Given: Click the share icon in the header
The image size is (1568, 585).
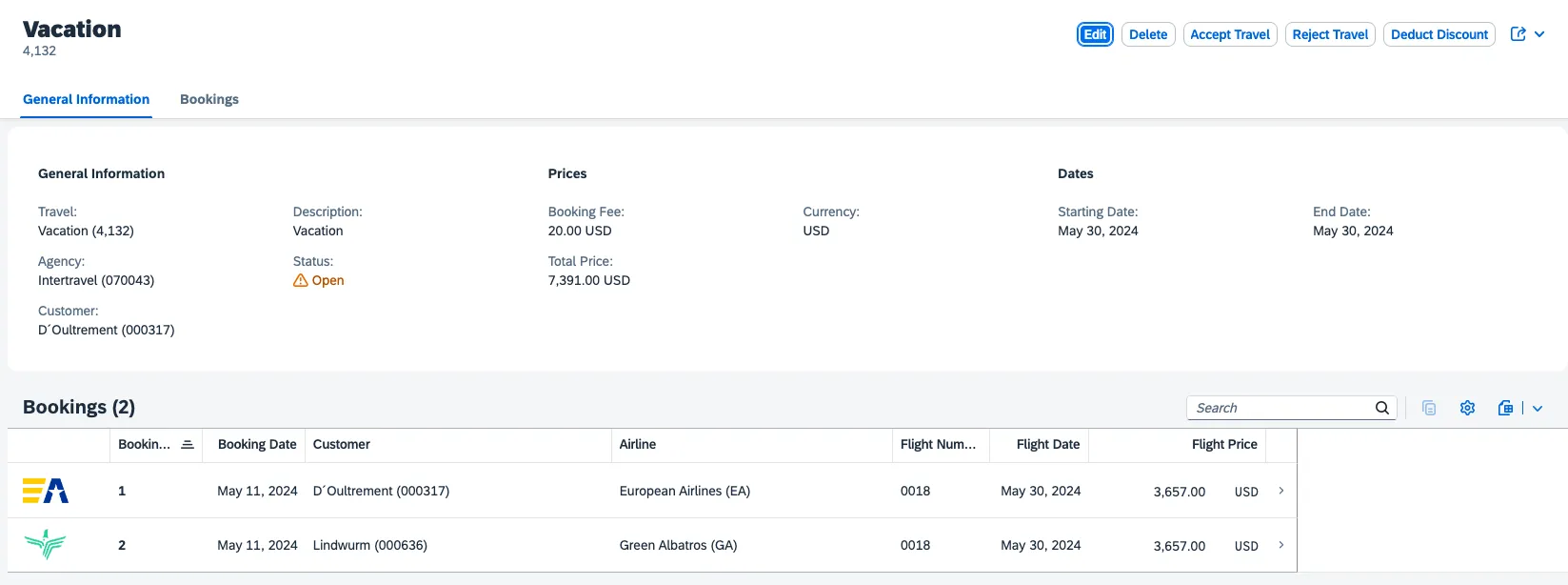Looking at the screenshot, I should [x=1518, y=34].
